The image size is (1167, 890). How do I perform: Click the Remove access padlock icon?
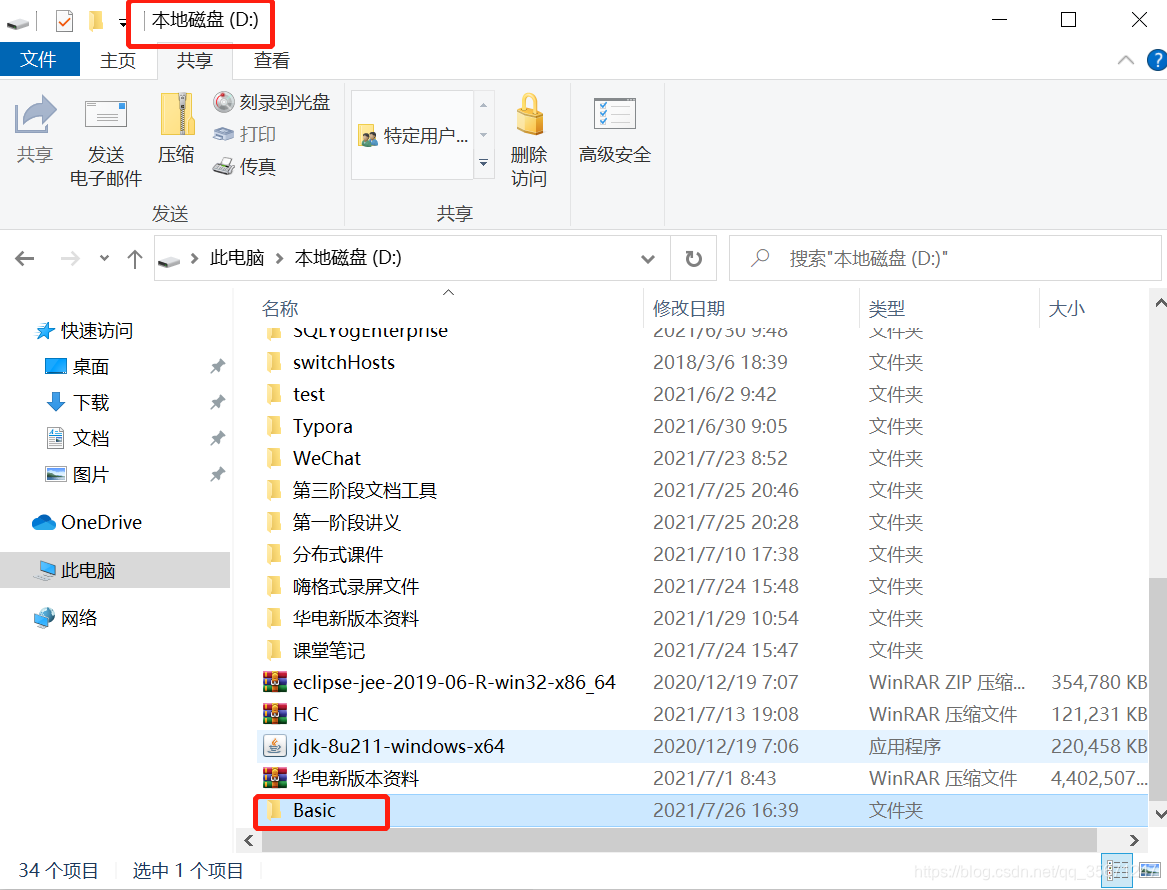[529, 114]
